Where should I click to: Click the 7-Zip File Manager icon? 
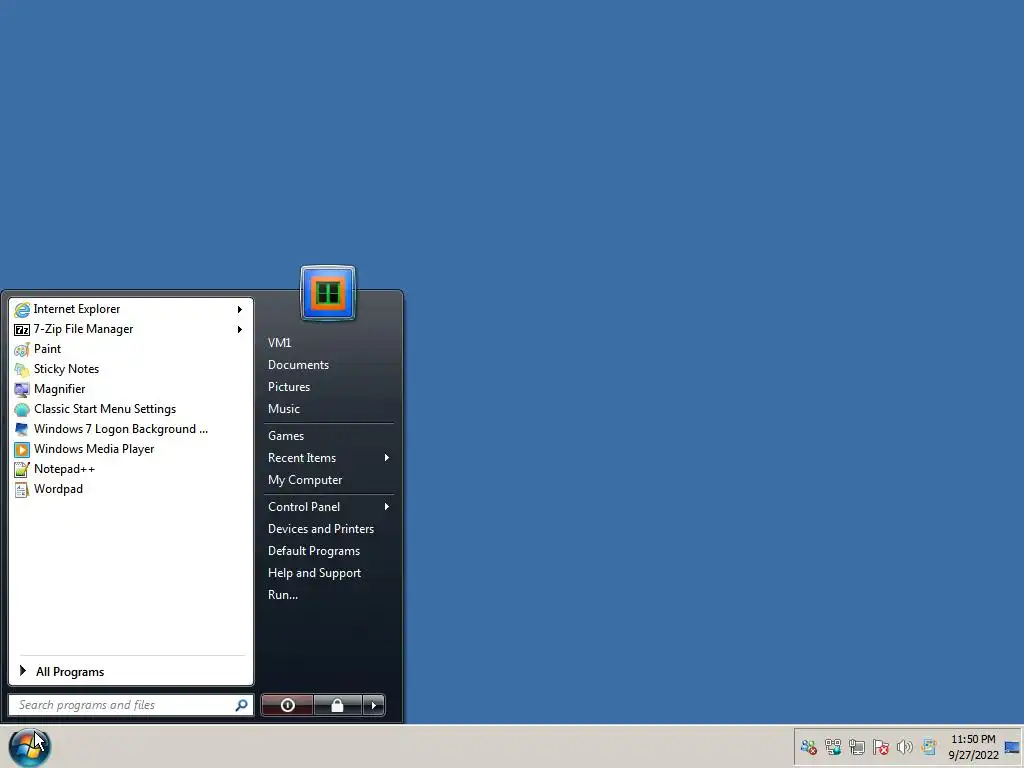22,330
